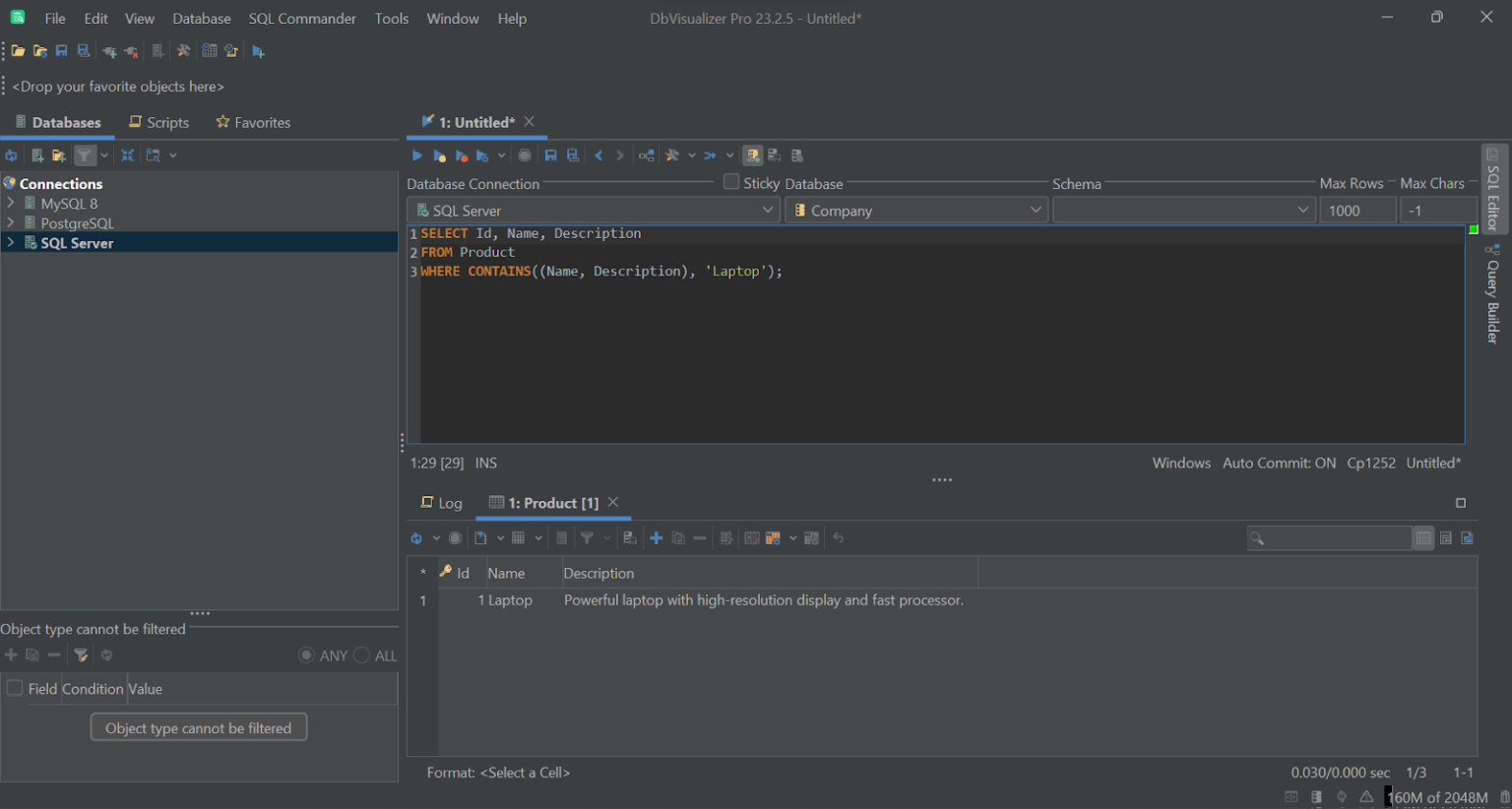Check the Field filter checkbox
This screenshot has height=809, width=1512.
point(14,689)
